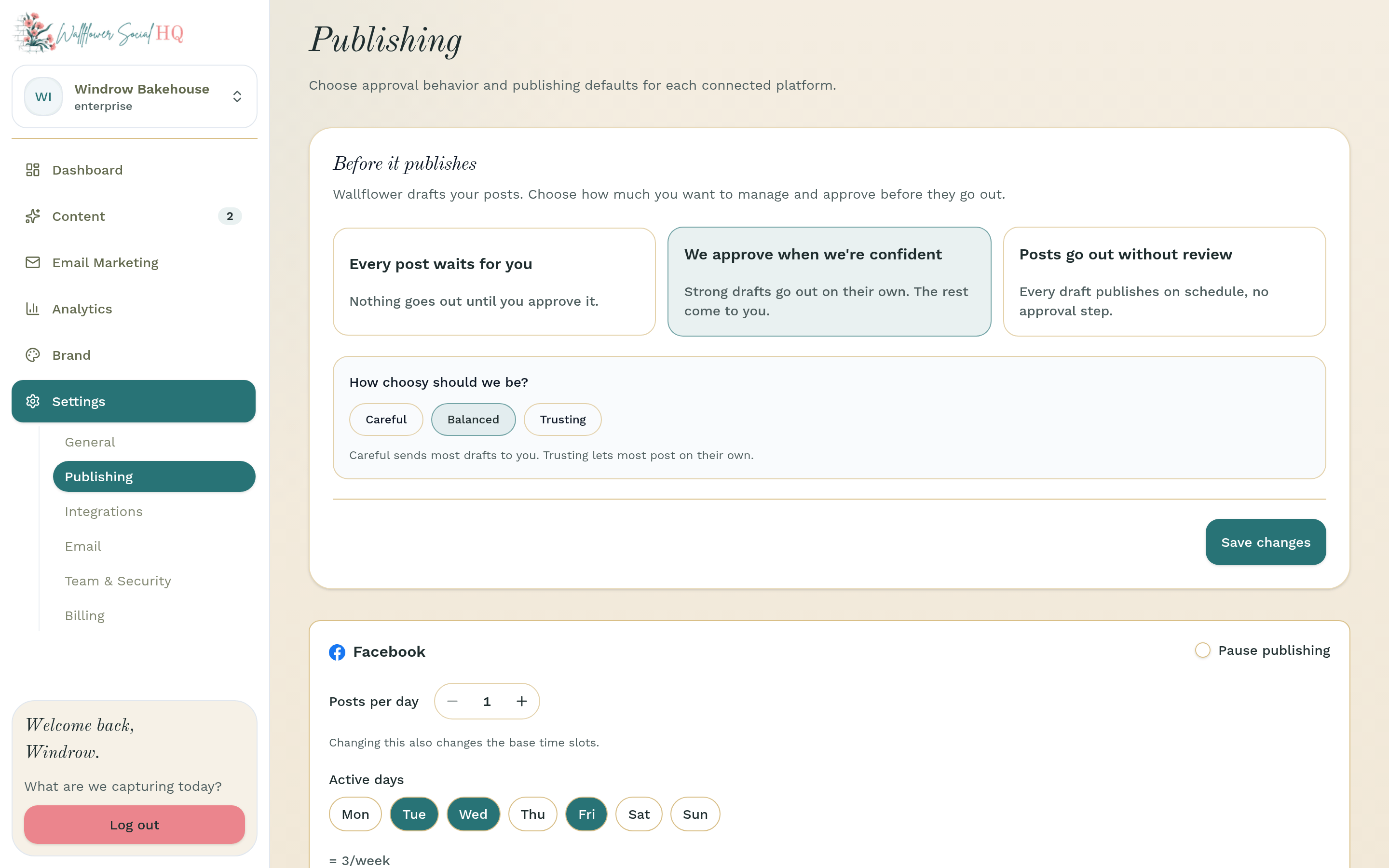Select 'We approve when we're confident' card
This screenshot has height=868, width=1389.
click(x=830, y=282)
